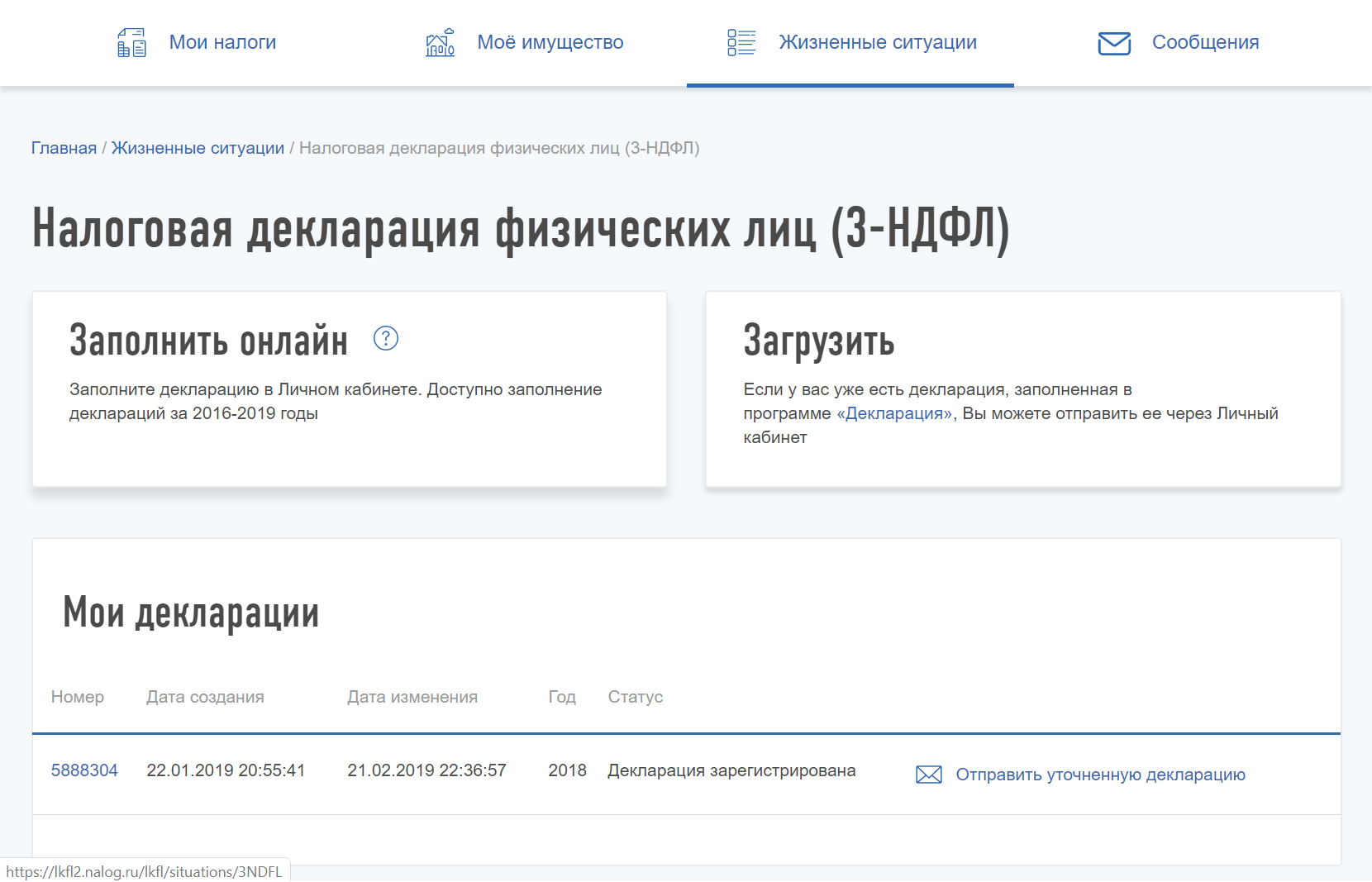Switch to the Мои налоги tab label
This screenshot has width=1372, height=882.
click(x=222, y=42)
